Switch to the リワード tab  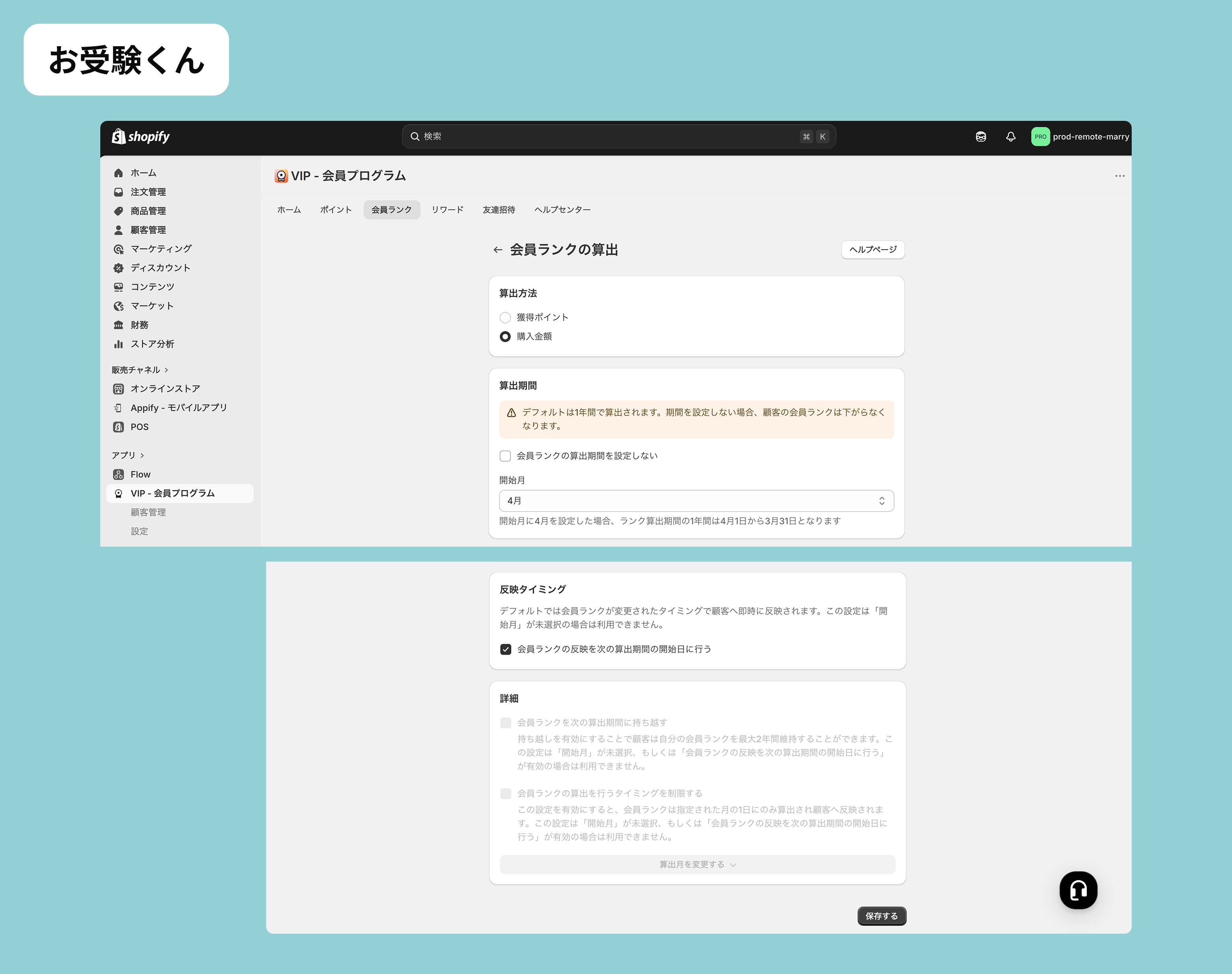coord(447,210)
